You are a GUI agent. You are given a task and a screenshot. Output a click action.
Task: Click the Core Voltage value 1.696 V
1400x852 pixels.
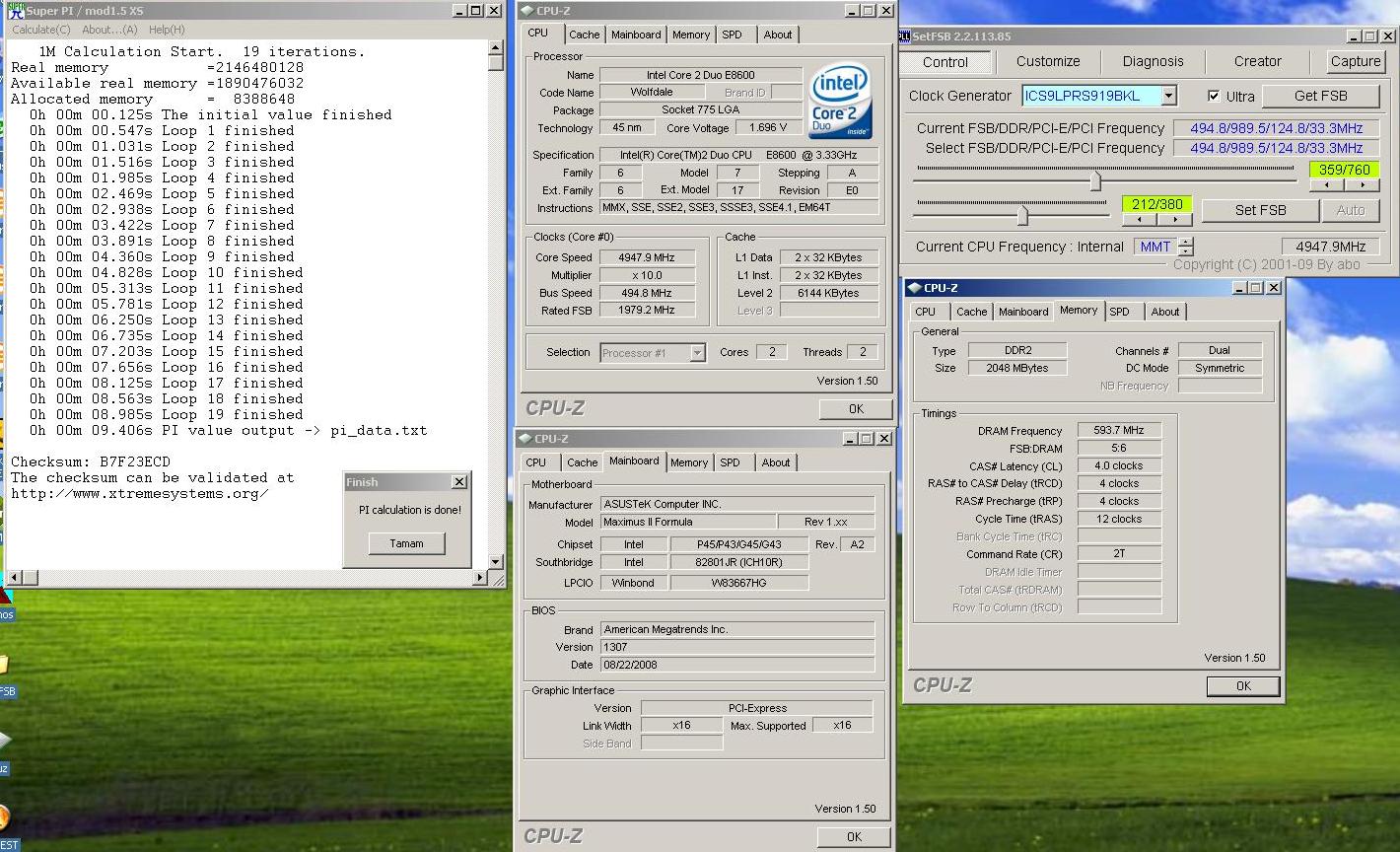(x=768, y=128)
